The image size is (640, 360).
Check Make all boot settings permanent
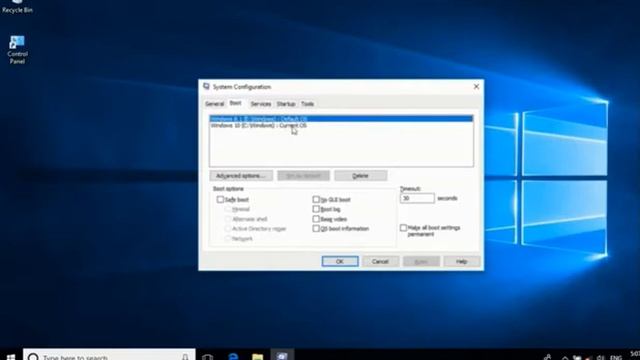point(403,228)
